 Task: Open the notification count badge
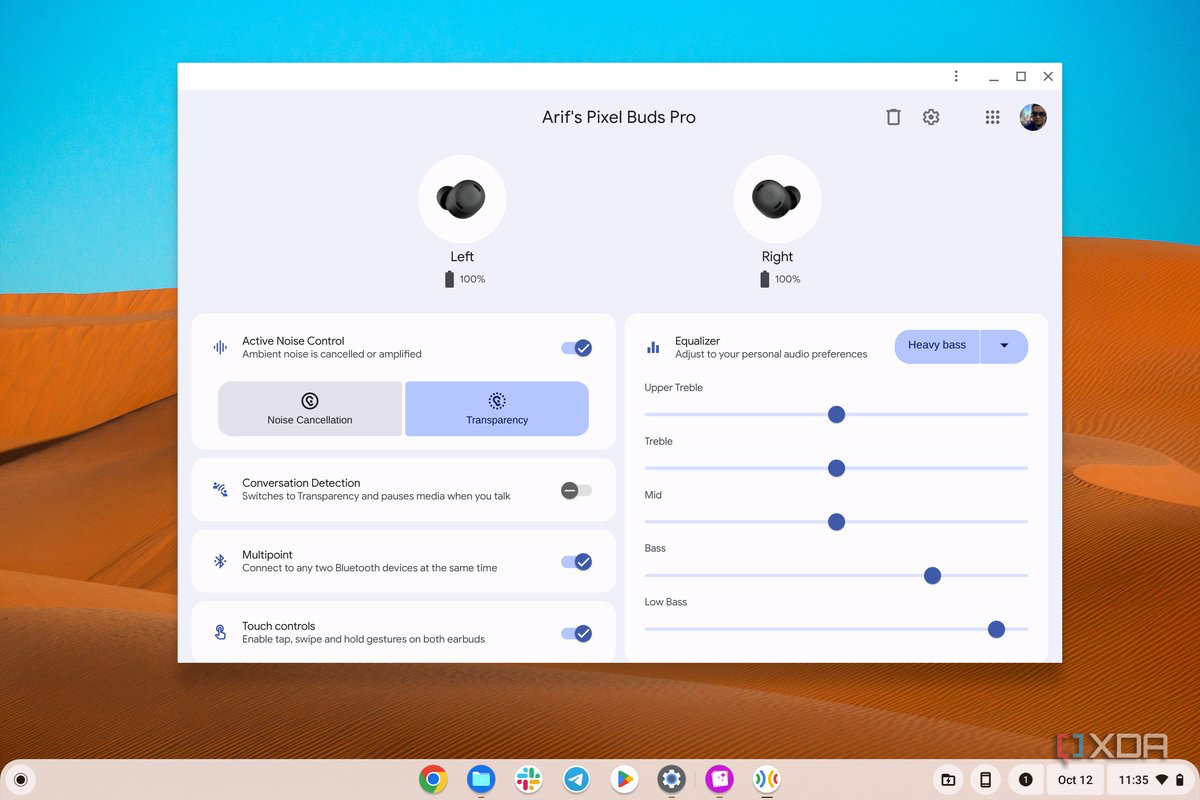pyautogui.click(x=1025, y=779)
